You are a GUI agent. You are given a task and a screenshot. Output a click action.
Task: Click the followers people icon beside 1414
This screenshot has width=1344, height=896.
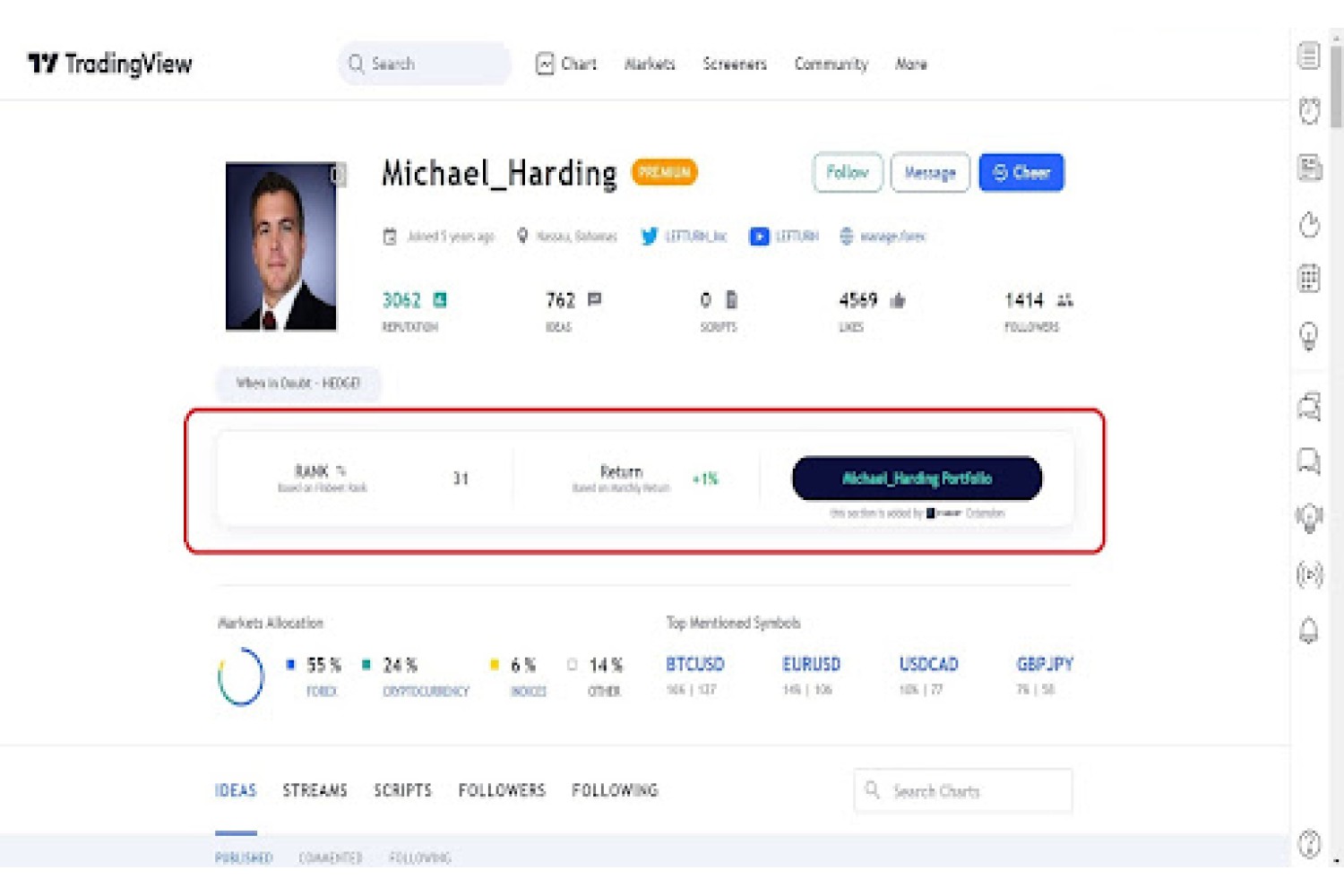(1064, 300)
